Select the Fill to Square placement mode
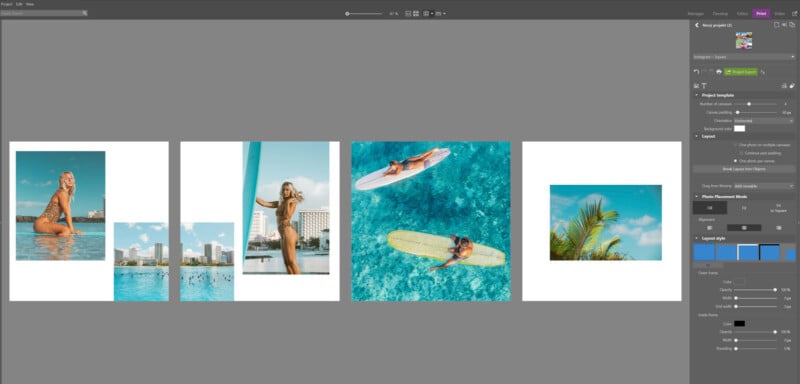This screenshot has width=800, height=384. 778,208
